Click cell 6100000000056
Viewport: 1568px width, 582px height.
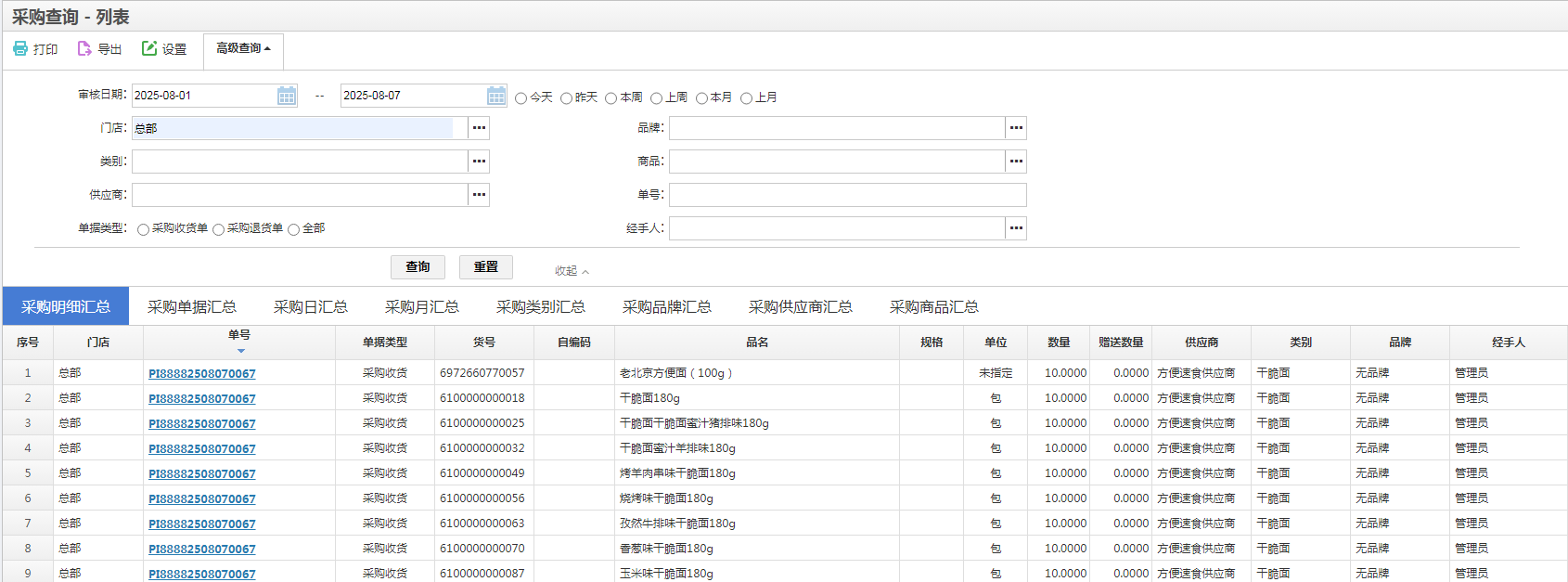[x=482, y=498]
